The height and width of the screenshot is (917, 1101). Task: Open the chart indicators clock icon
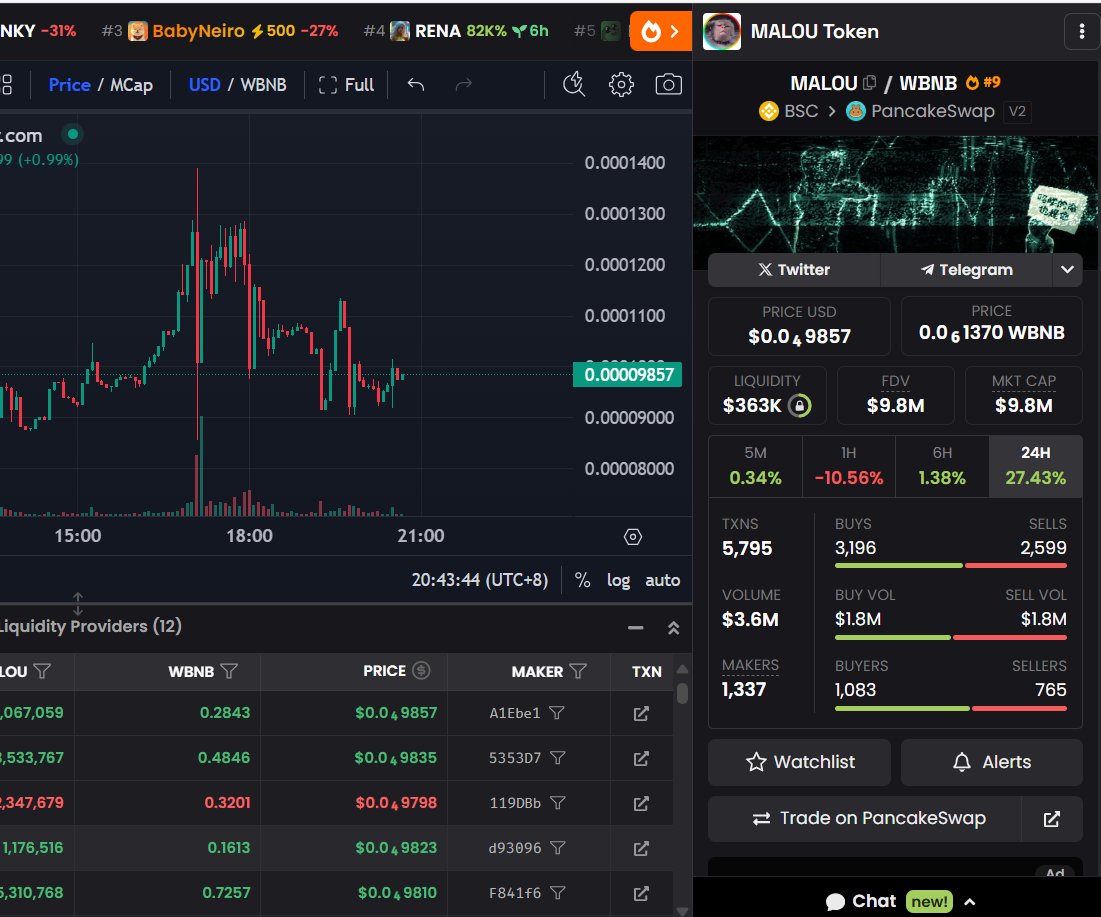[574, 84]
